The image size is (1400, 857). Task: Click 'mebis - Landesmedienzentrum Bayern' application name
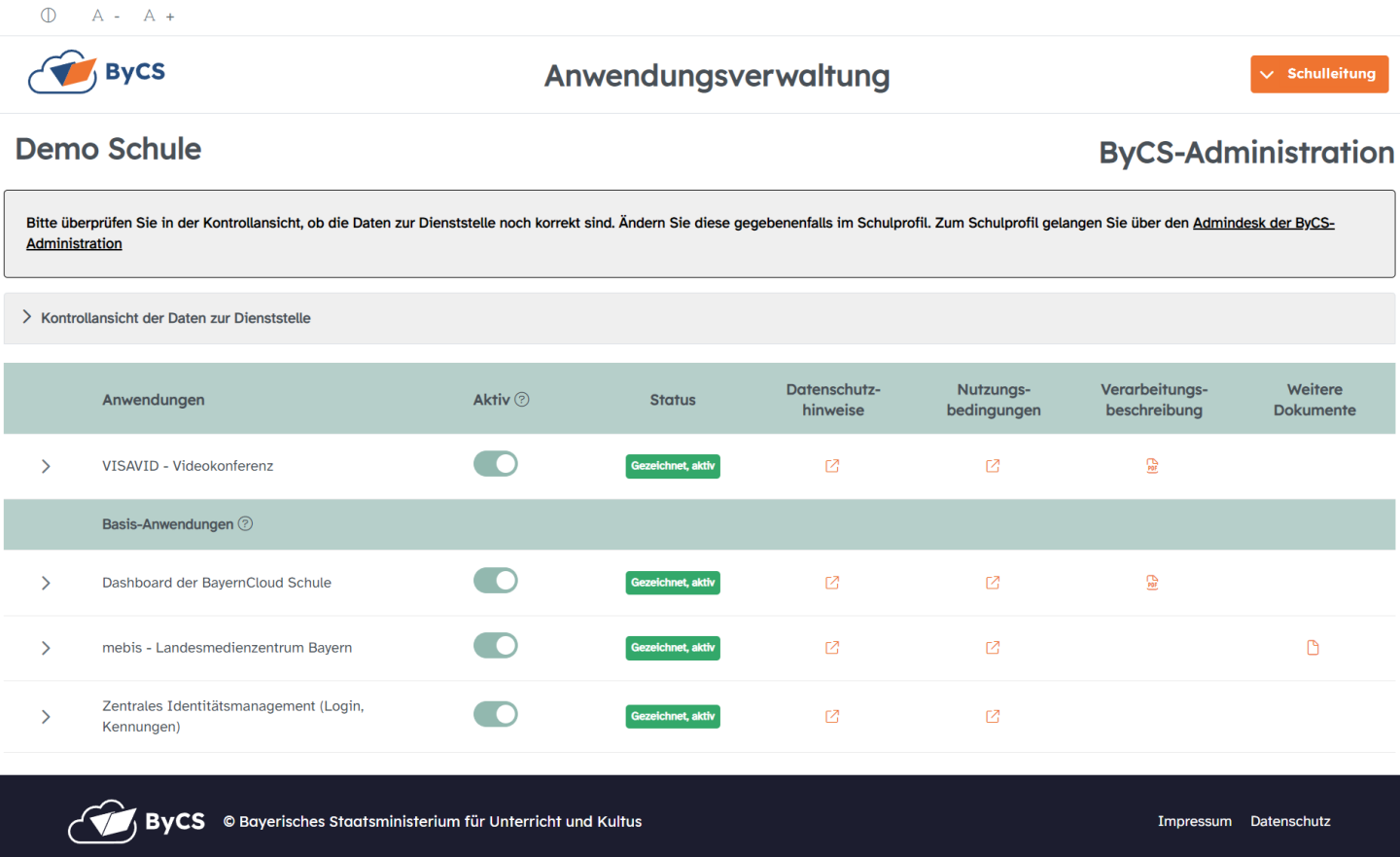(227, 648)
